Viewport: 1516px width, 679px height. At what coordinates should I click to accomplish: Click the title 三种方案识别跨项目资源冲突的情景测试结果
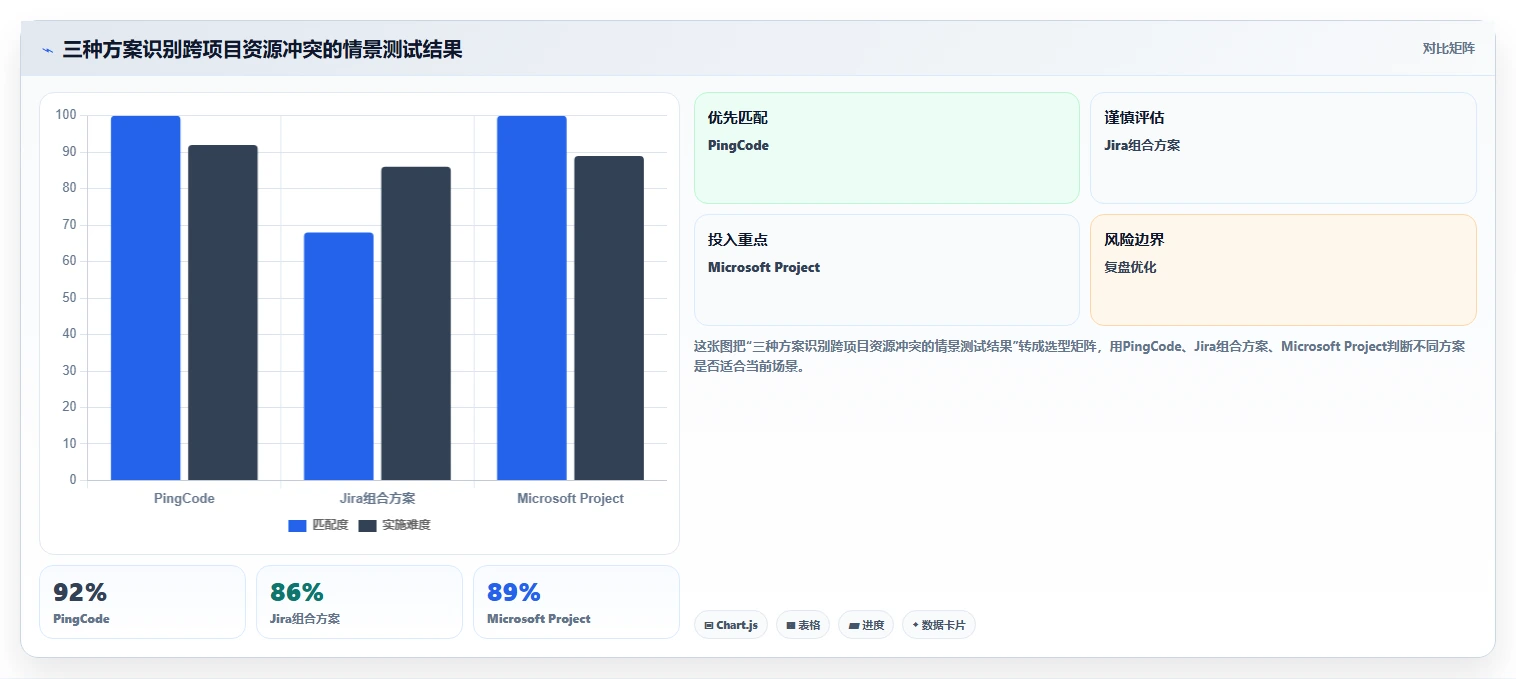click(262, 49)
